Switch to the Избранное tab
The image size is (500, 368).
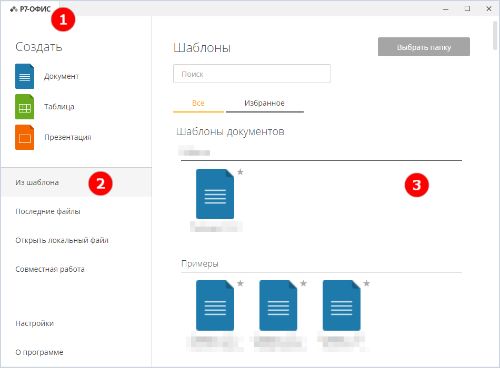click(265, 103)
